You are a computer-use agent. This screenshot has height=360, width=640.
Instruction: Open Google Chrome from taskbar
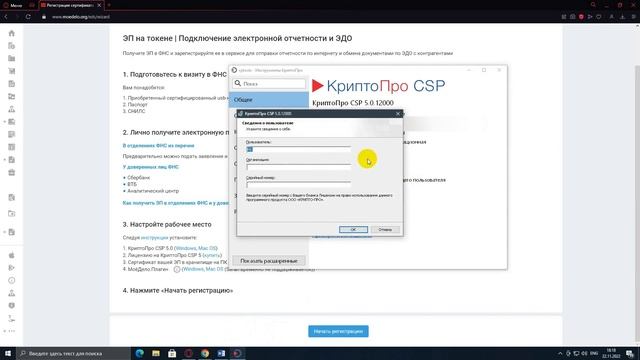[205, 353]
